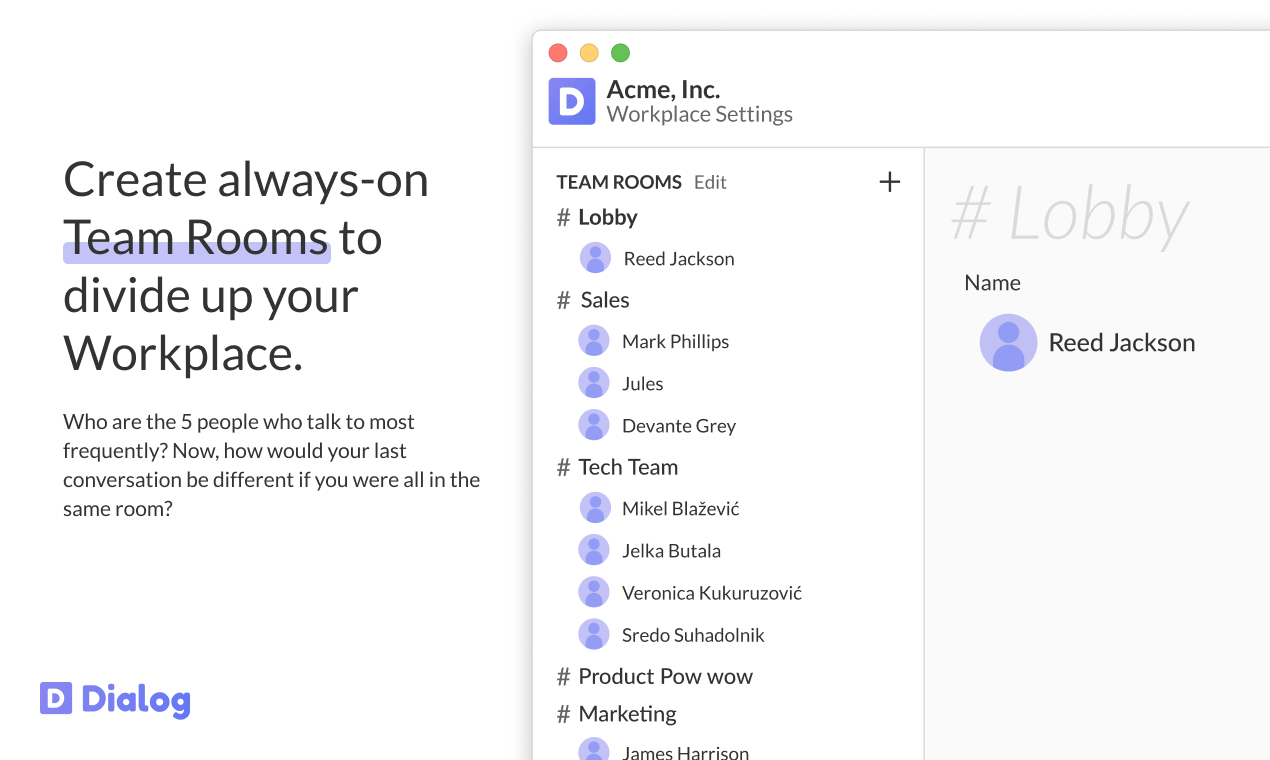
Task: Click the TEAM ROOMS section header
Action: [619, 182]
